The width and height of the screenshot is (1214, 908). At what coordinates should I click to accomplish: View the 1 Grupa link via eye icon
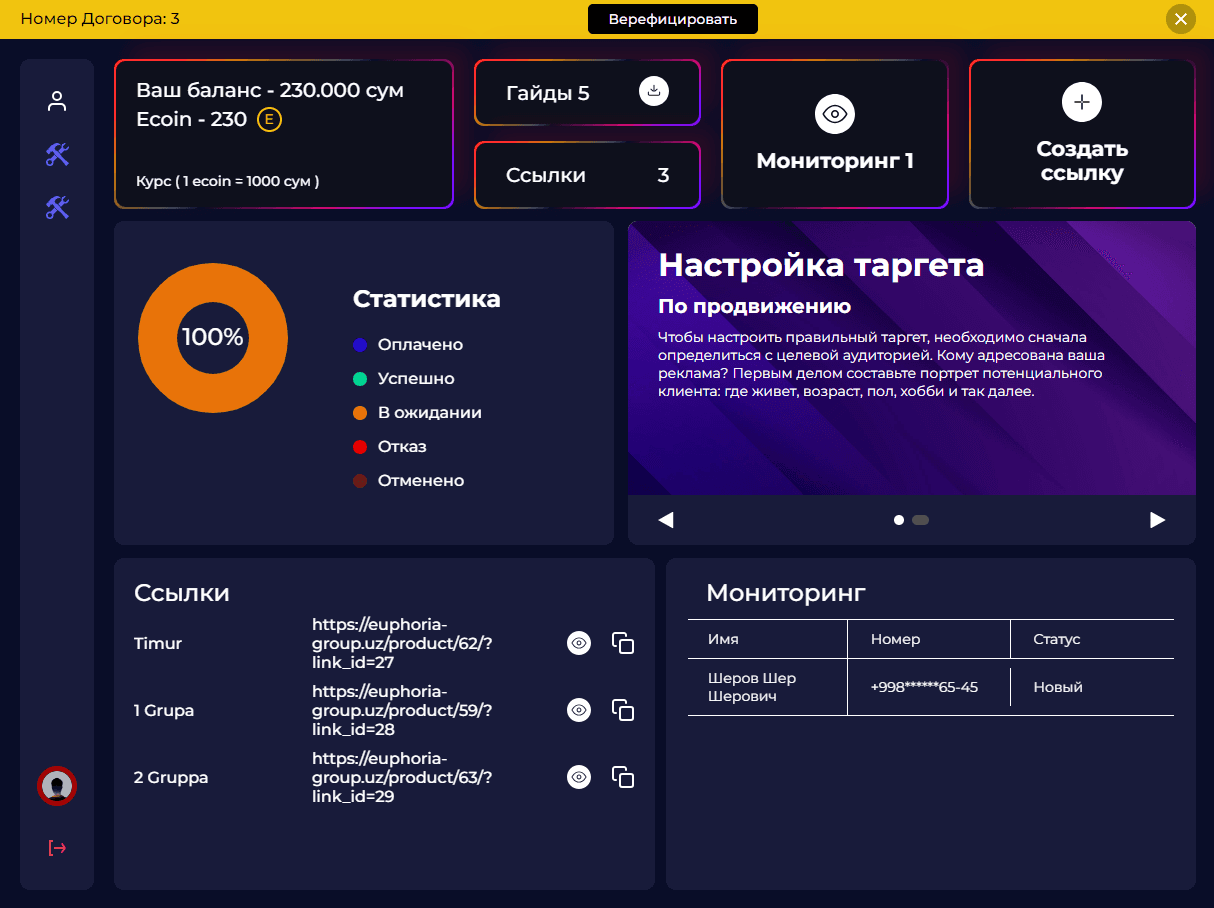[x=579, y=710]
